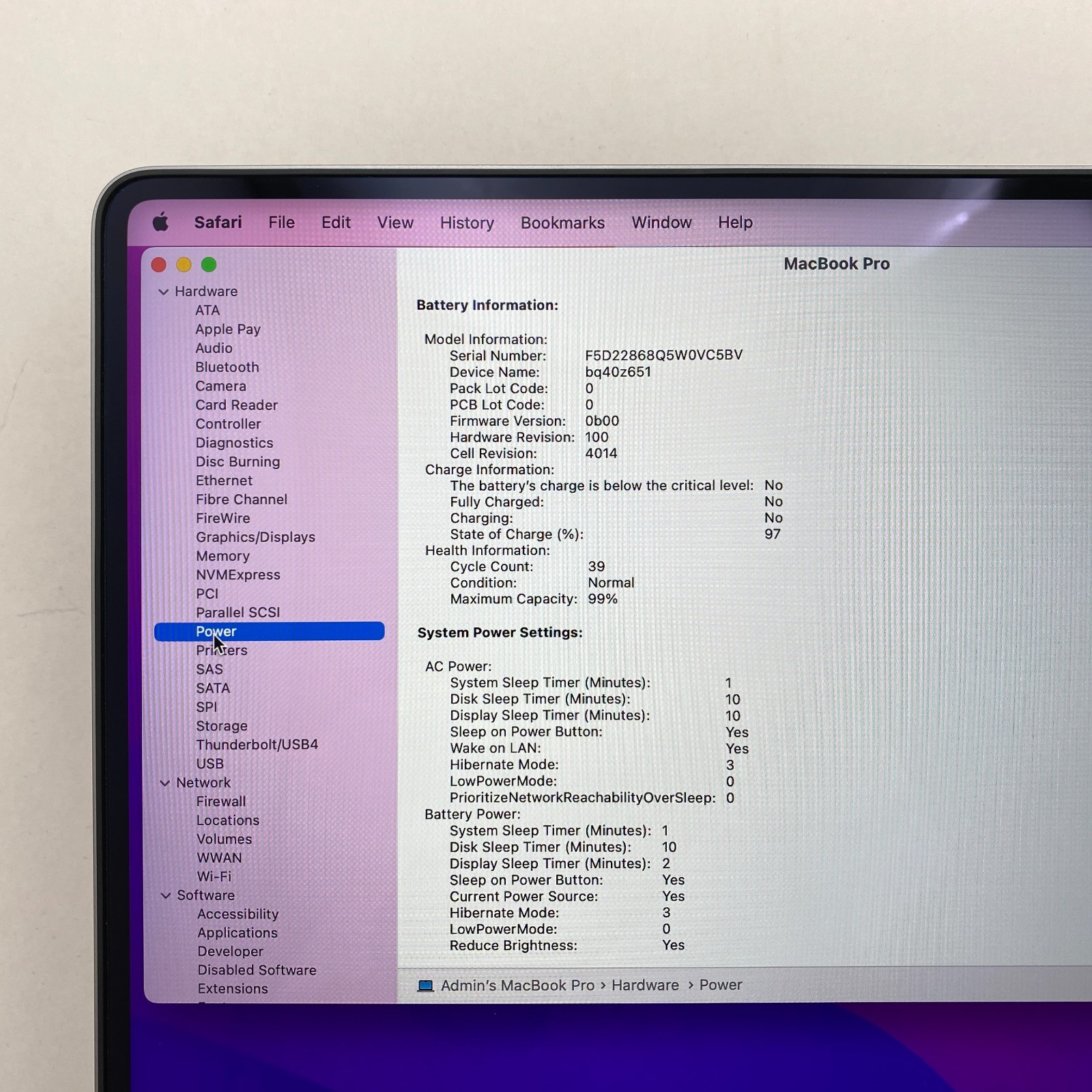Click Maximum Capacity value 99%
This screenshot has height=1092, width=1092.
(603, 599)
